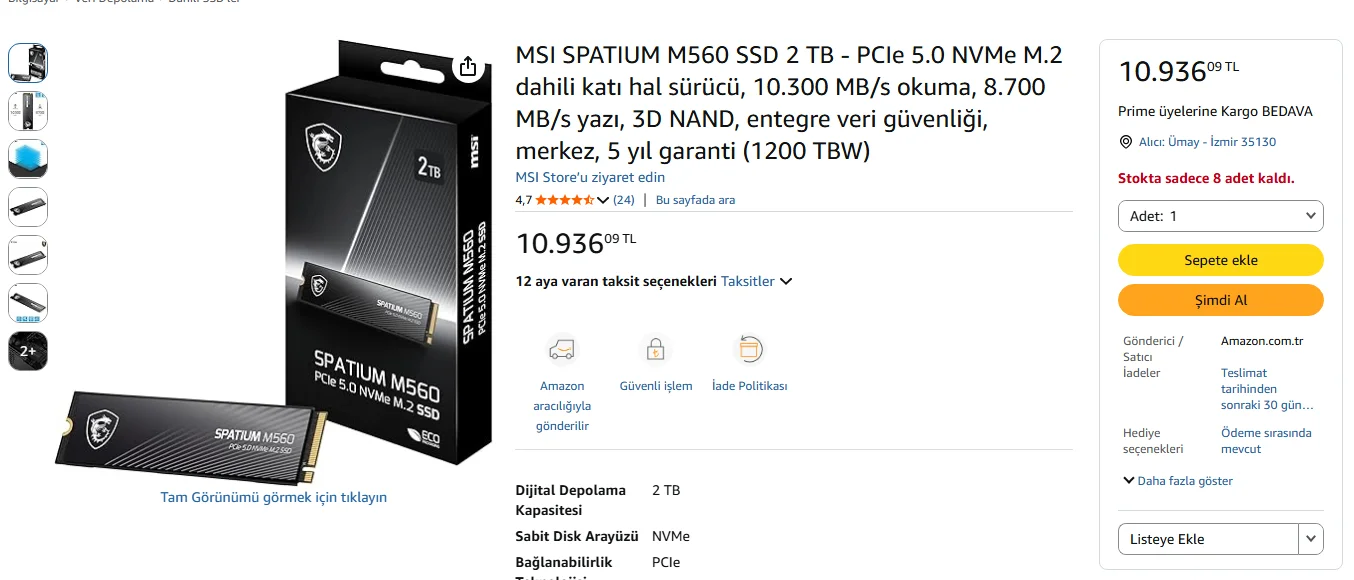The height and width of the screenshot is (580, 1354).
Task: Click the Güvenli işlem lock icon
Action: point(655,349)
